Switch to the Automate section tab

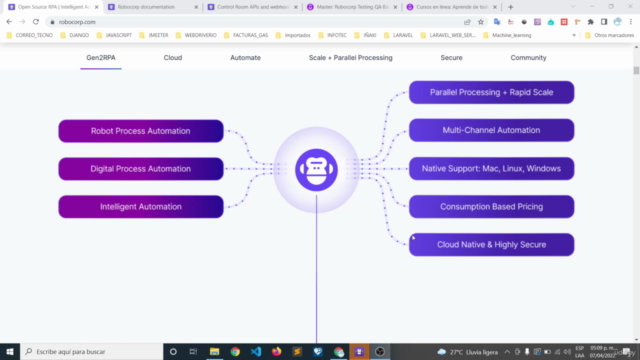coord(245,58)
